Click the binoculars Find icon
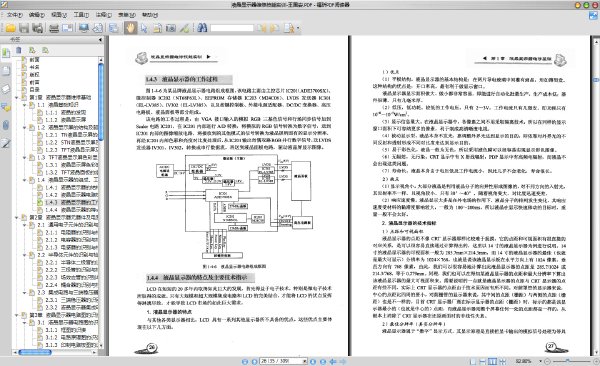The image size is (600, 366). tap(202, 28)
